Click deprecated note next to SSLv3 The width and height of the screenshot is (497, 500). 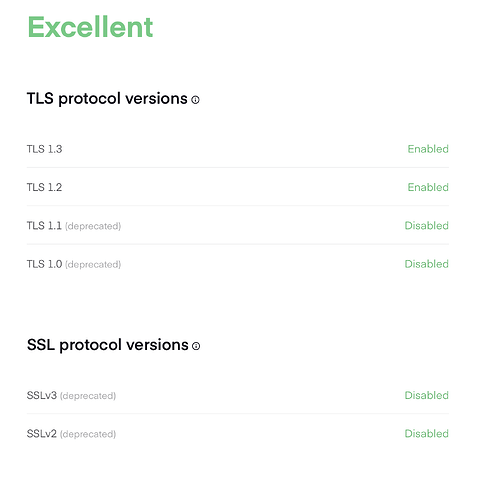coord(88,396)
